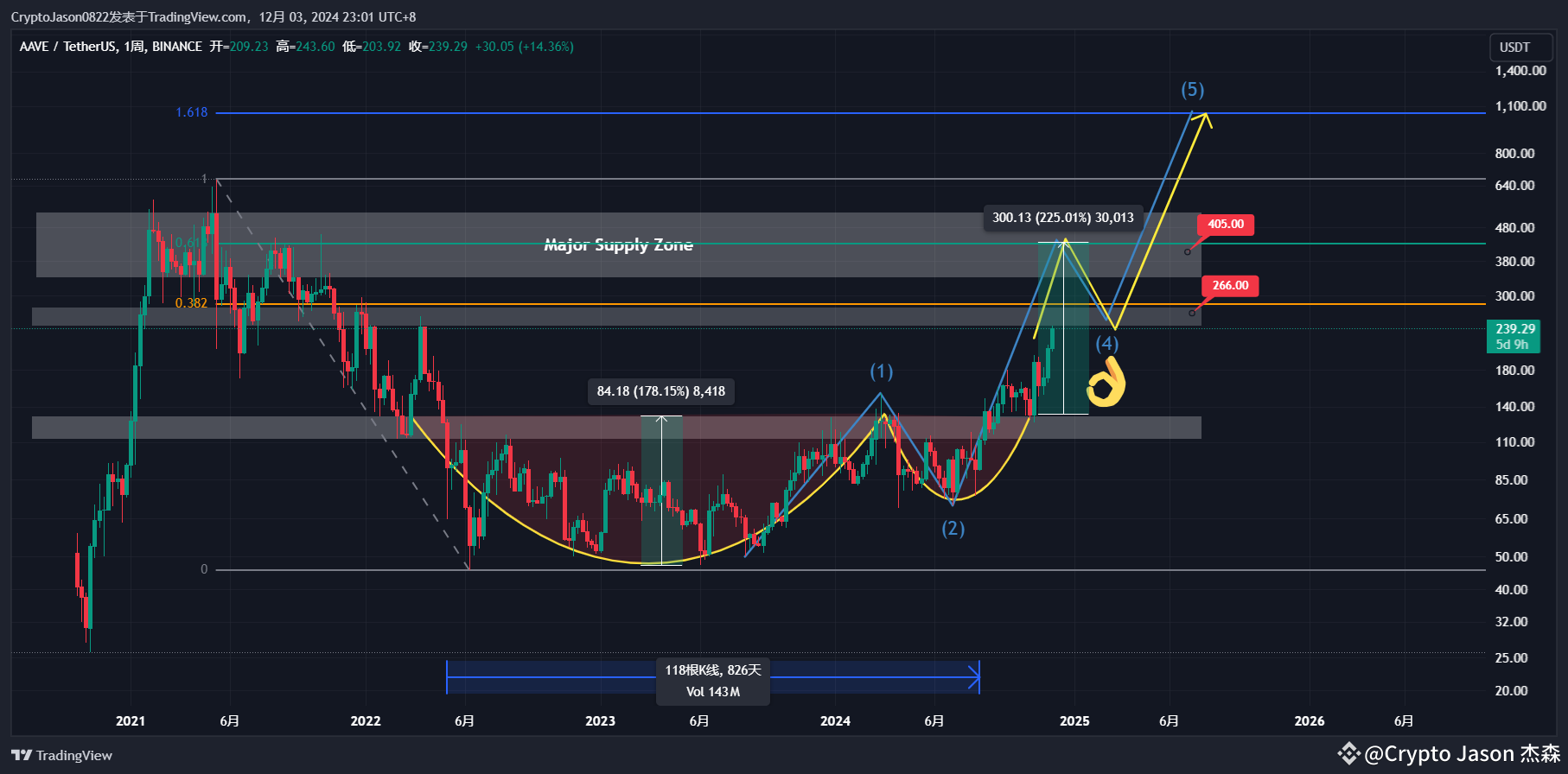The height and width of the screenshot is (774, 1568).
Task: Select the 0.382 Fibonacci level label
Action: pyautogui.click(x=191, y=303)
